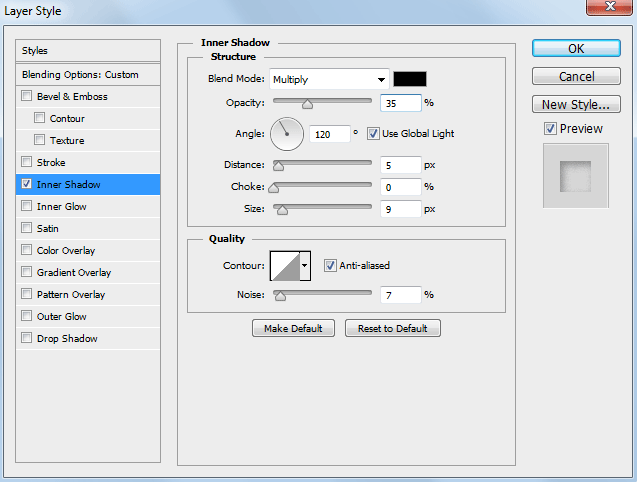Click the Noise slider handle
This screenshot has width=637, height=482.
280,296
